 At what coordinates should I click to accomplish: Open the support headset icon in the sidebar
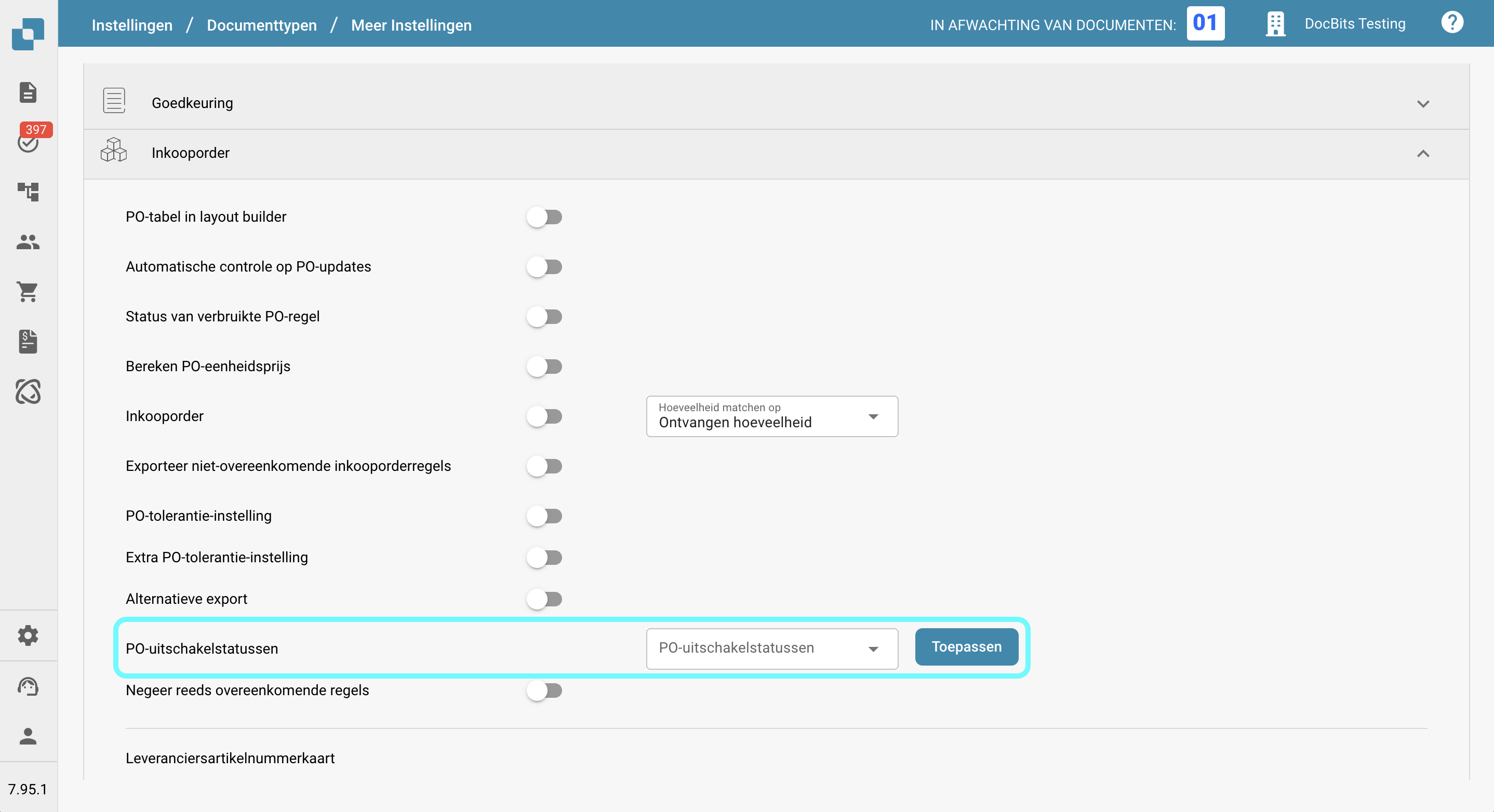pos(28,687)
